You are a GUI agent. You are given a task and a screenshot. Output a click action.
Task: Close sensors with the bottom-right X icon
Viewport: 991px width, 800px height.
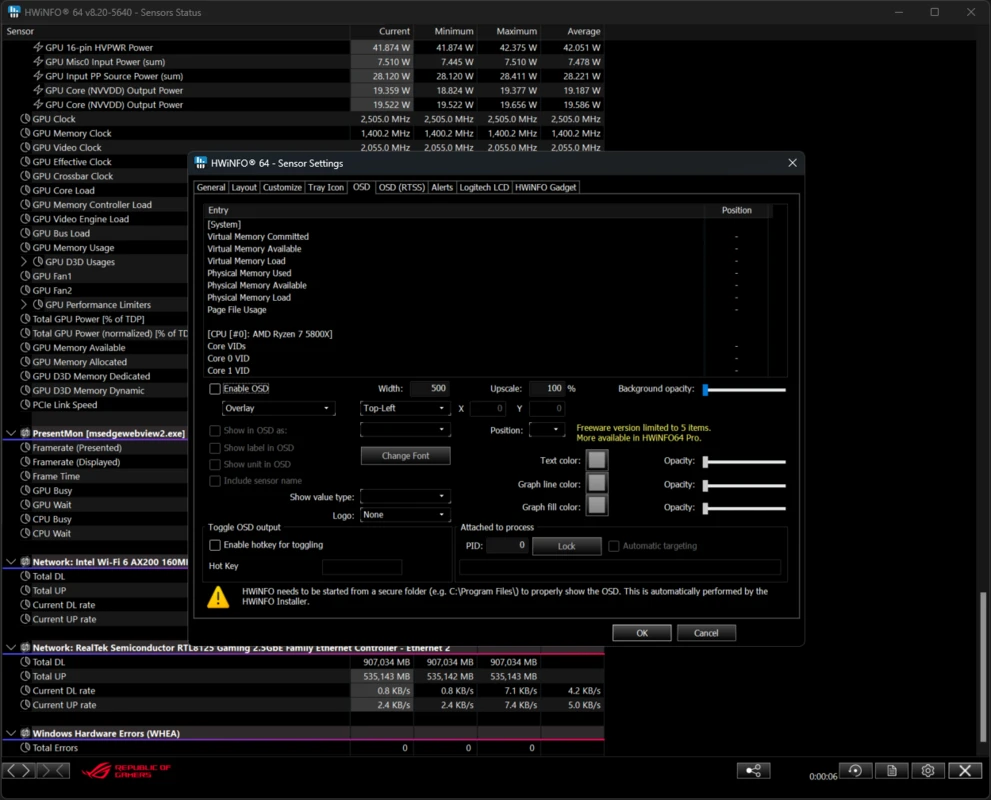[x=965, y=770]
